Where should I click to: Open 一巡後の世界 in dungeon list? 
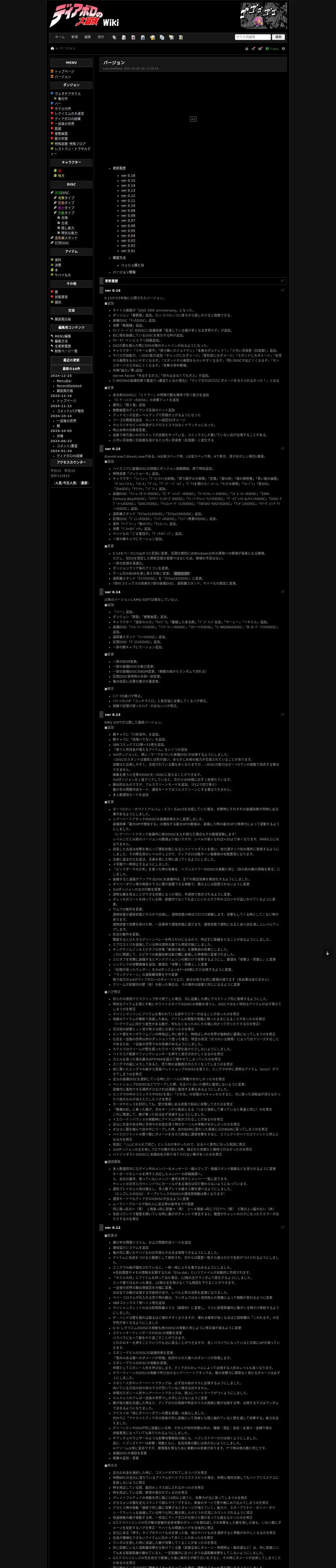[x=64, y=124]
